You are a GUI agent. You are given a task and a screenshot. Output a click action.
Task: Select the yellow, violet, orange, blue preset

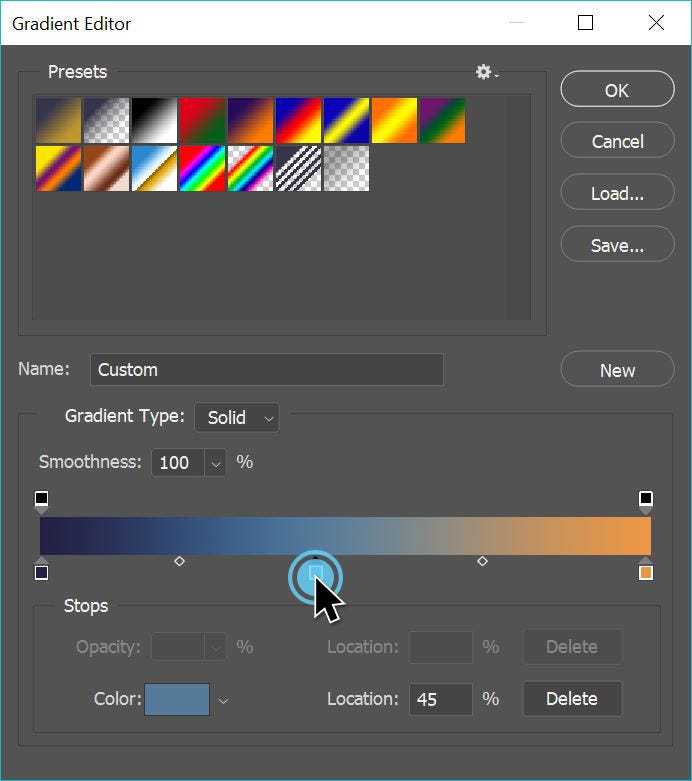tap(59, 168)
